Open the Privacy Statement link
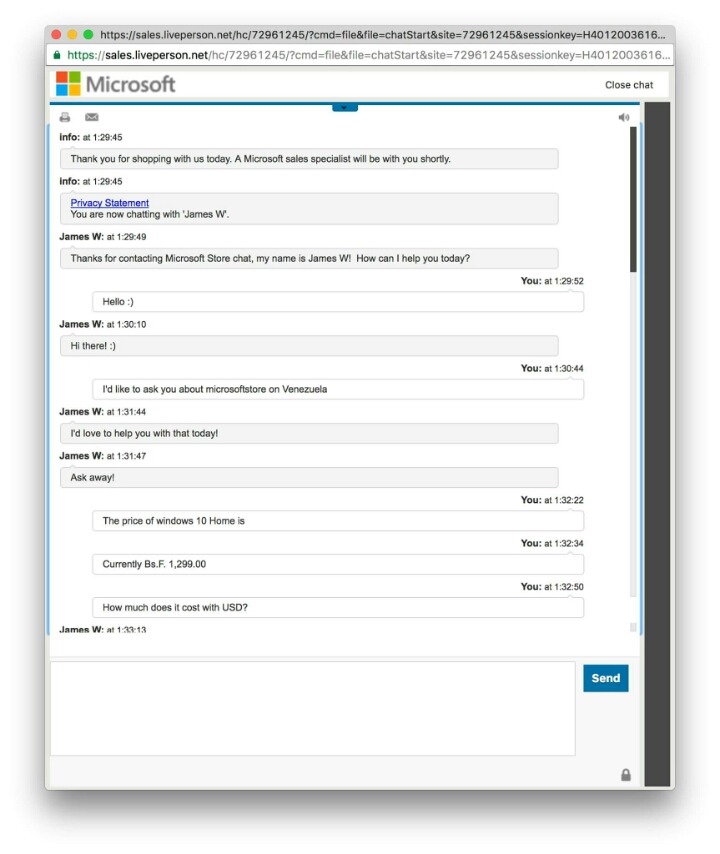Screen dimensions: 720x854 click(x=109, y=203)
